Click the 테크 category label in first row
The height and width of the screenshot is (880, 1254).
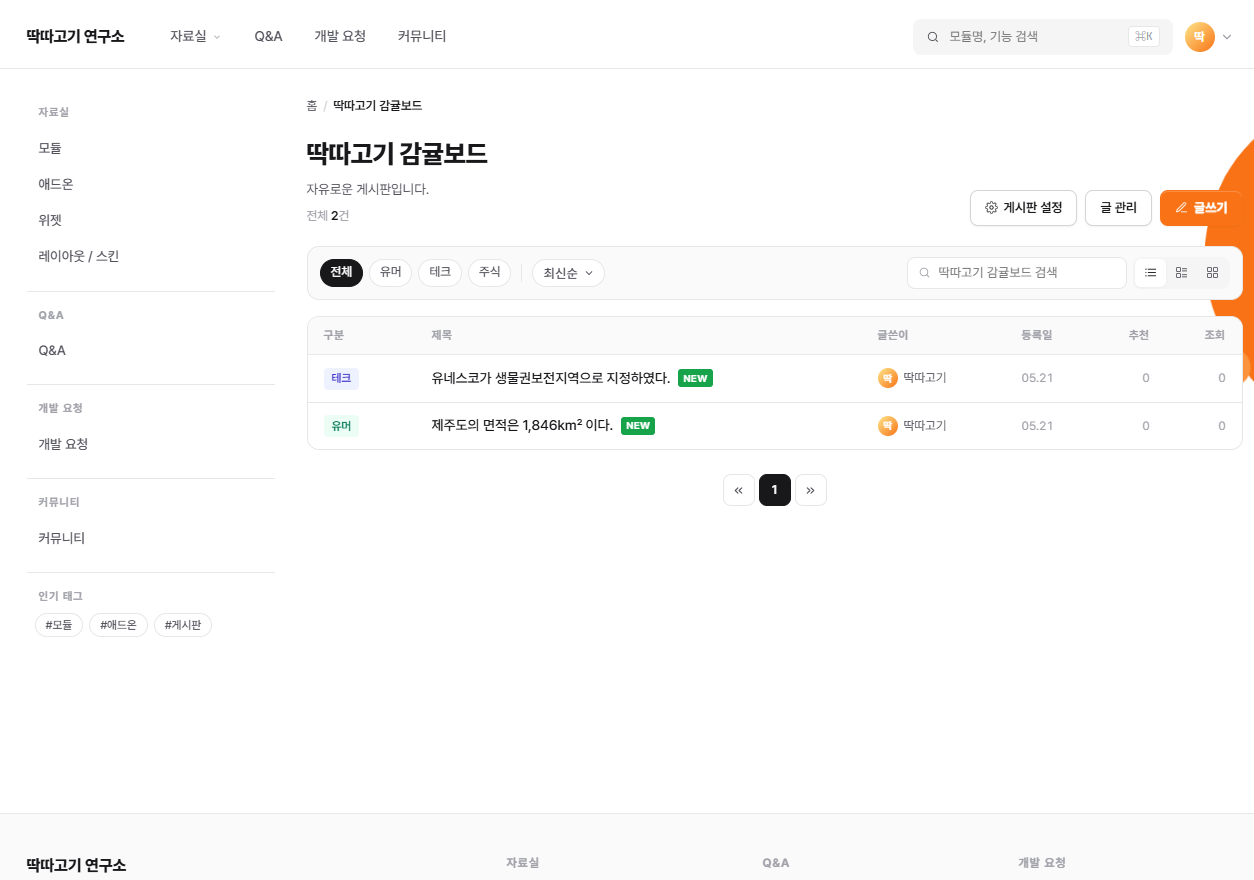pos(341,378)
